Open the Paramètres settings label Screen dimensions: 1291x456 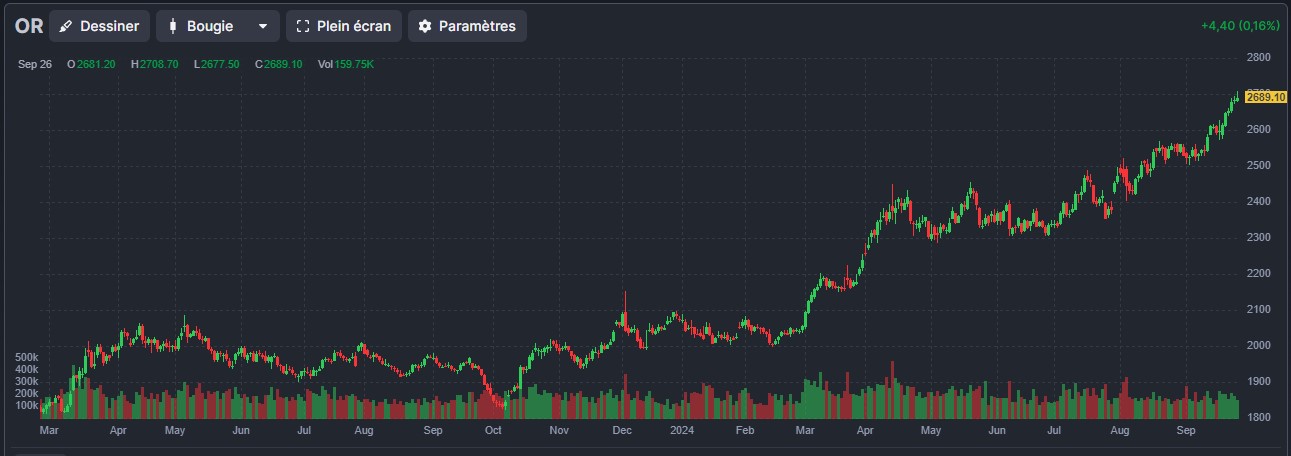[477, 26]
